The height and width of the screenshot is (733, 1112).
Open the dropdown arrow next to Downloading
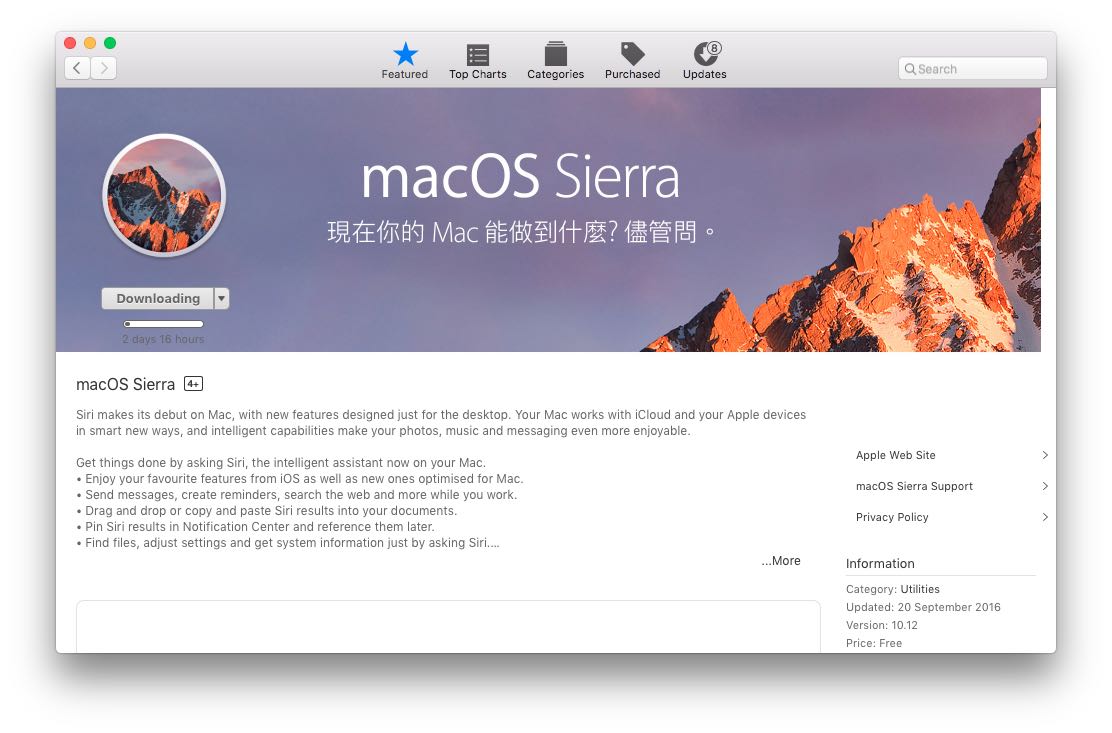click(222, 298)
